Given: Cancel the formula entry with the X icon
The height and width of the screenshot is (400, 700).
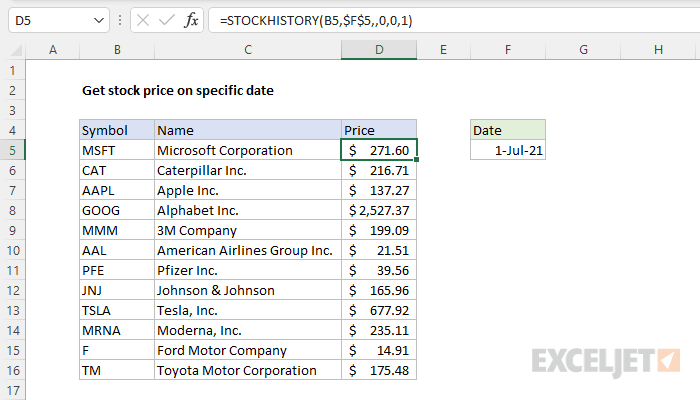Looking at the screenshot, I should 143,20.
